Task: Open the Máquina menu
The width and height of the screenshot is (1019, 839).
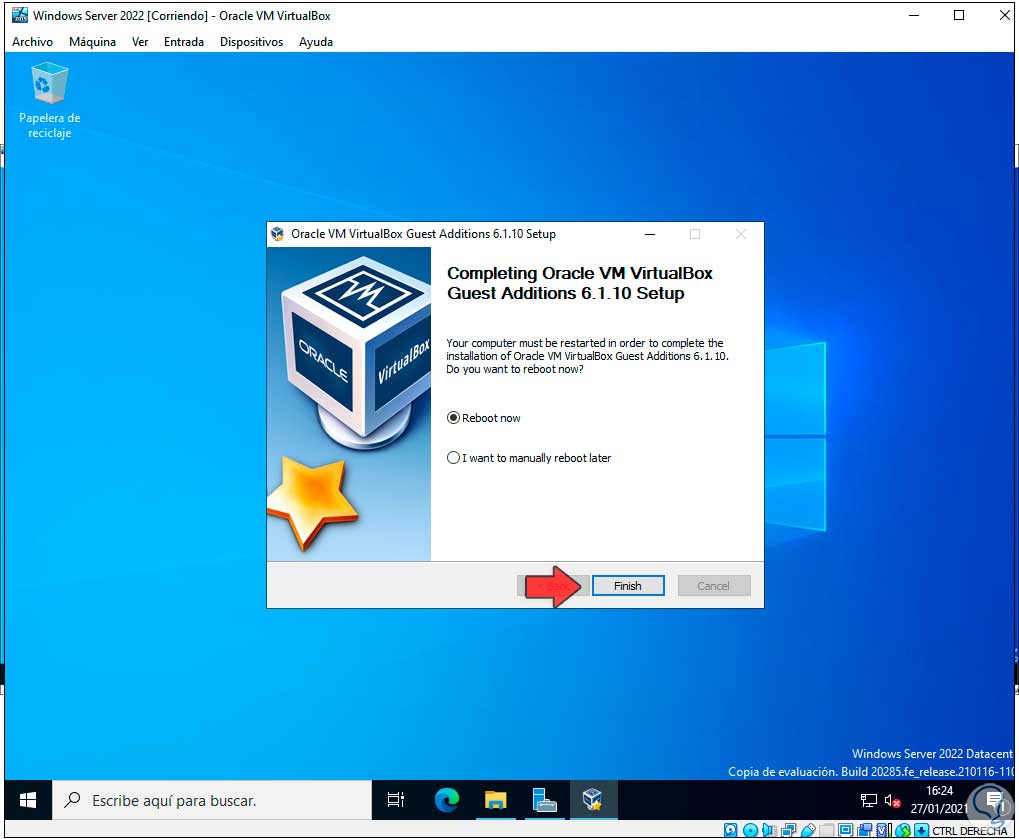Action: tap(92, 42)
